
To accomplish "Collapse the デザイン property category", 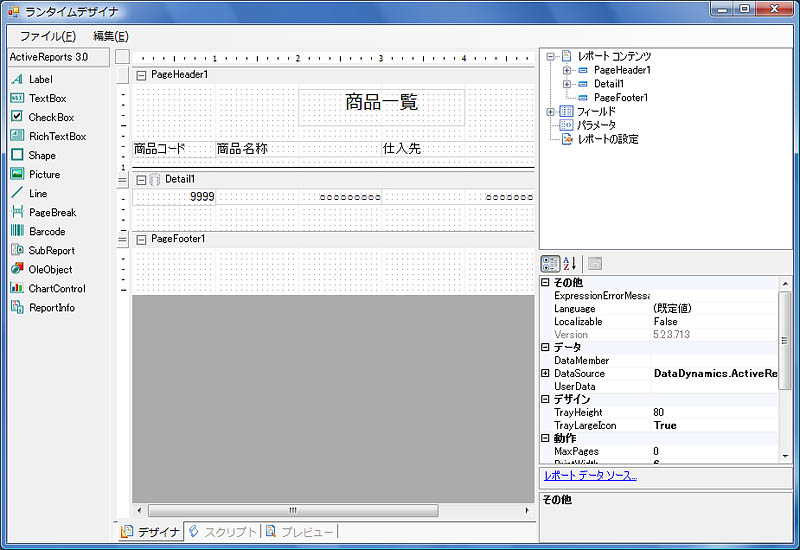I will (x=545, y=399).
